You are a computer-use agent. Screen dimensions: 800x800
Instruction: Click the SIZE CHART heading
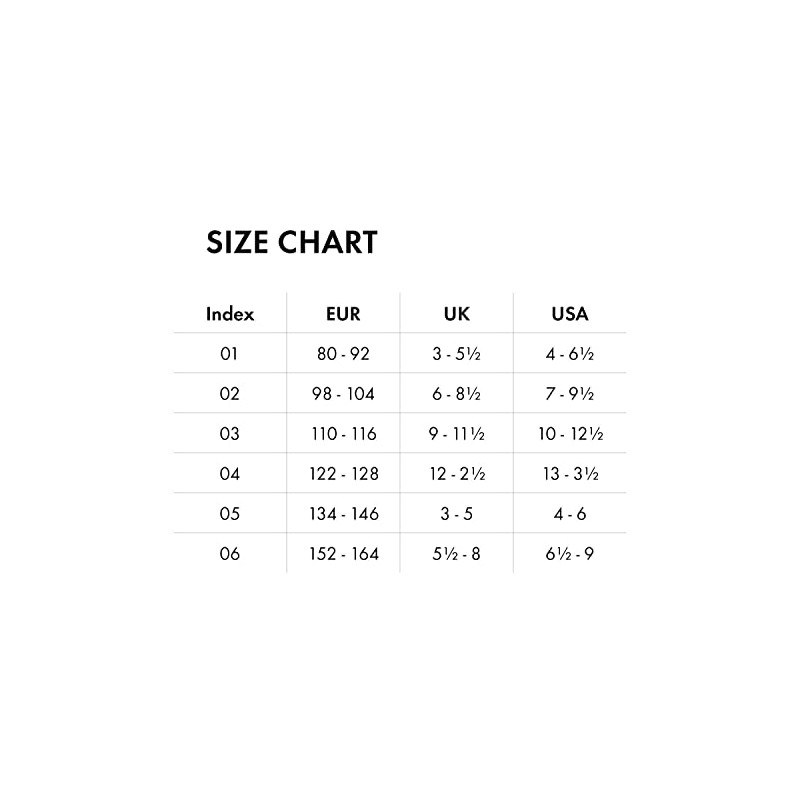coord(291,243)
